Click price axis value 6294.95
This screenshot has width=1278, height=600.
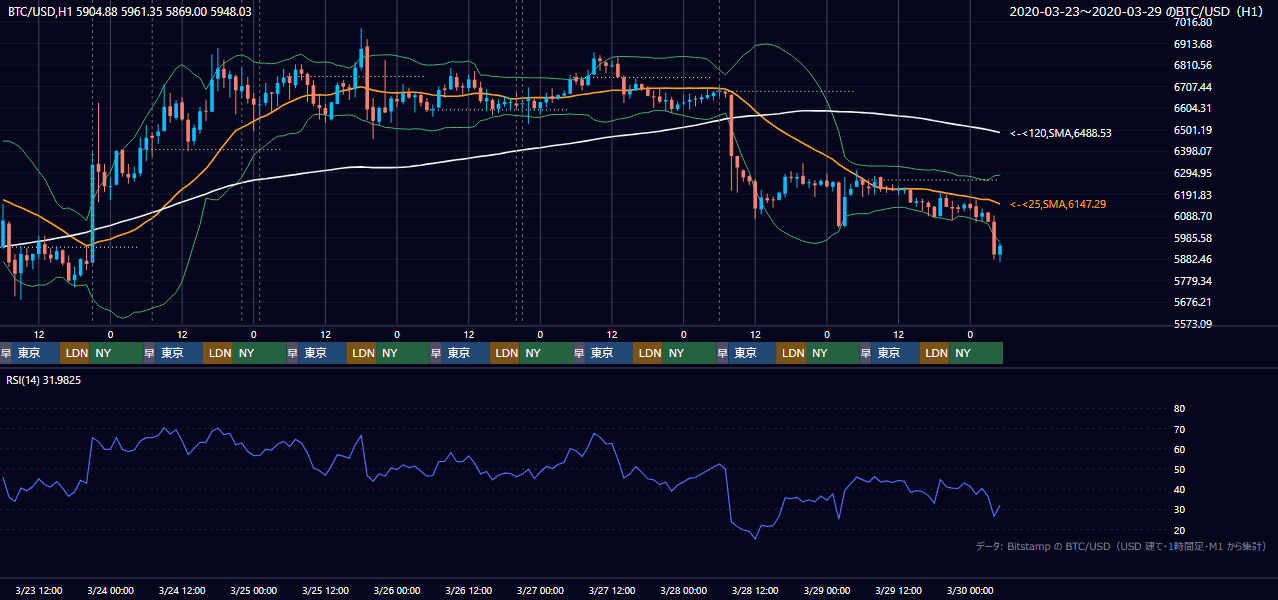click(1193, 173)
